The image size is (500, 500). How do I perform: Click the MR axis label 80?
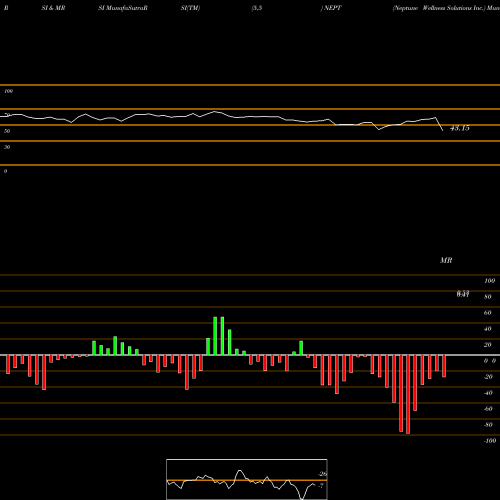[488, 297]
